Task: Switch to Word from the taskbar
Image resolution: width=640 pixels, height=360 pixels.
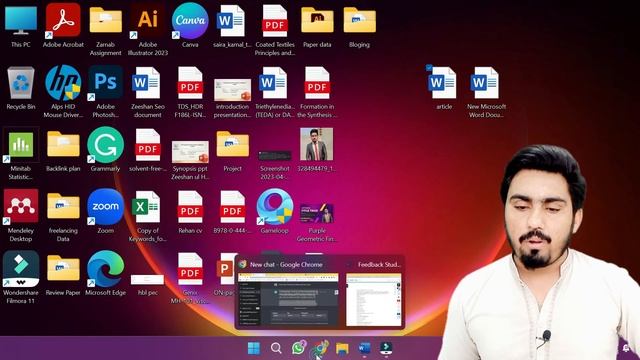Action: 364,348
